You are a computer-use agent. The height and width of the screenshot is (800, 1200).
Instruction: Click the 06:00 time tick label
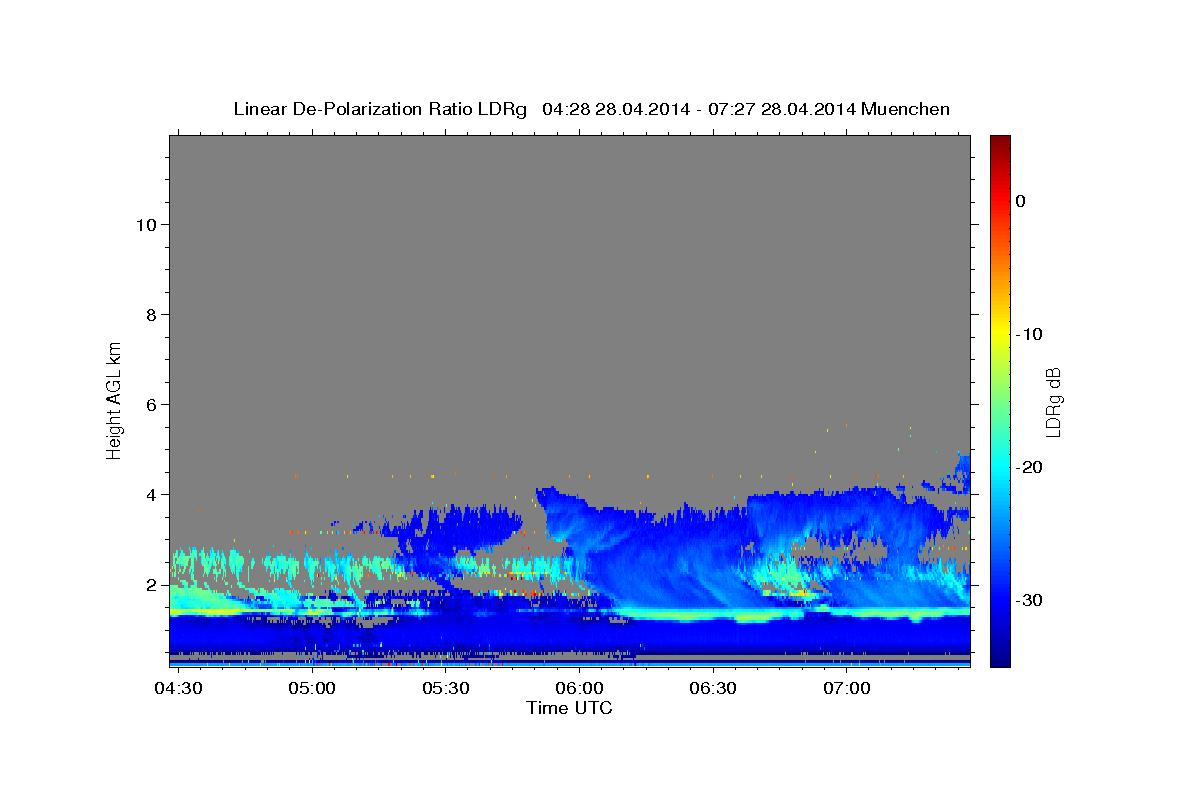point(579,689)
